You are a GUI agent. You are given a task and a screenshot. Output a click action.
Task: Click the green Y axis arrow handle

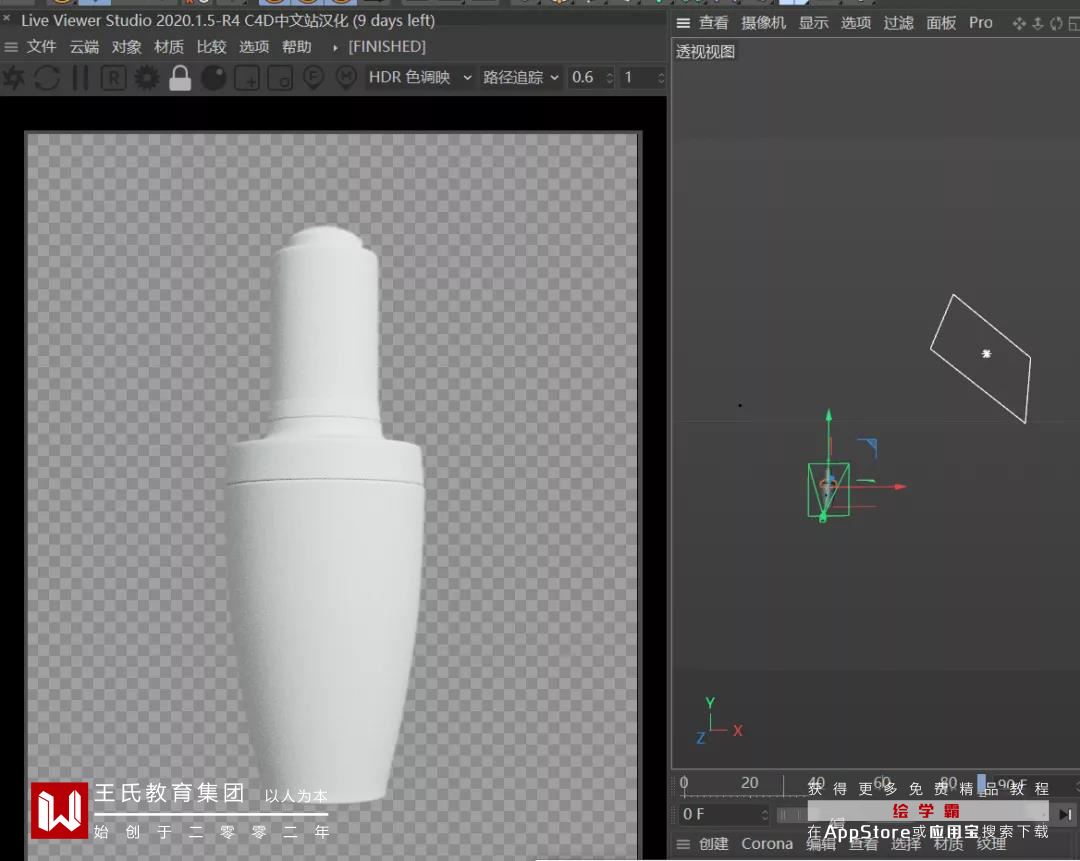829,415
